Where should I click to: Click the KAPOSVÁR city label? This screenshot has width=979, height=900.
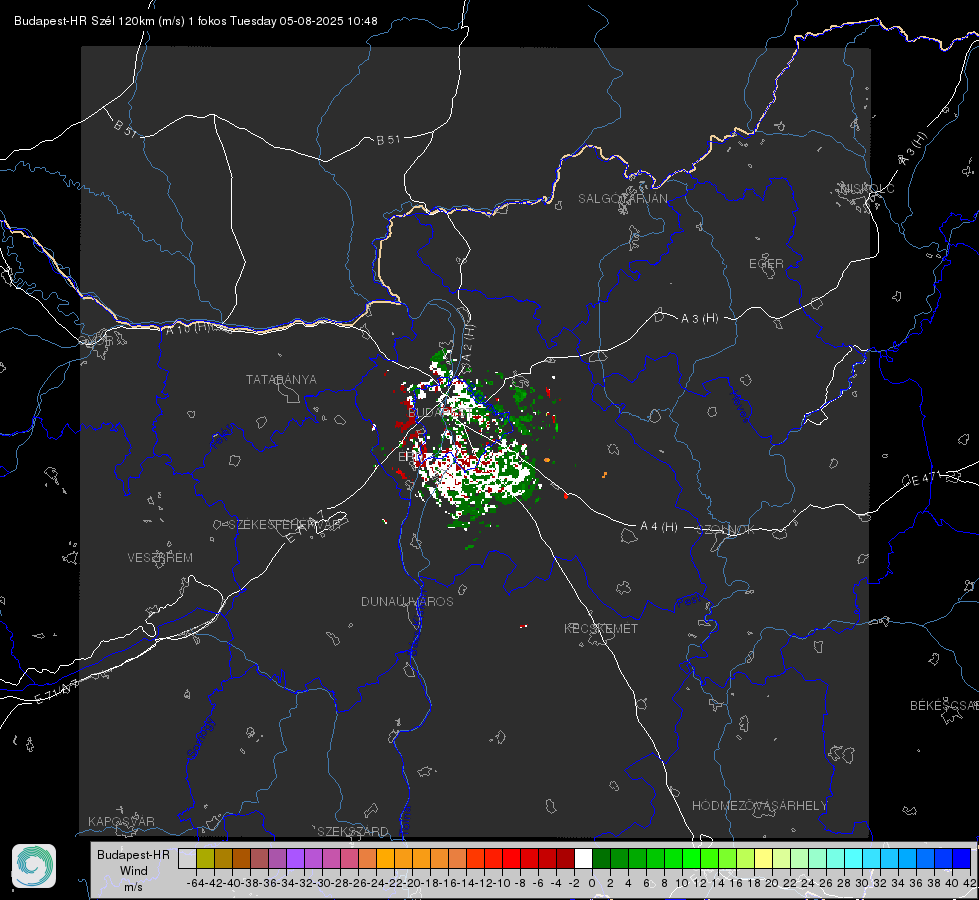pos(121,821)
